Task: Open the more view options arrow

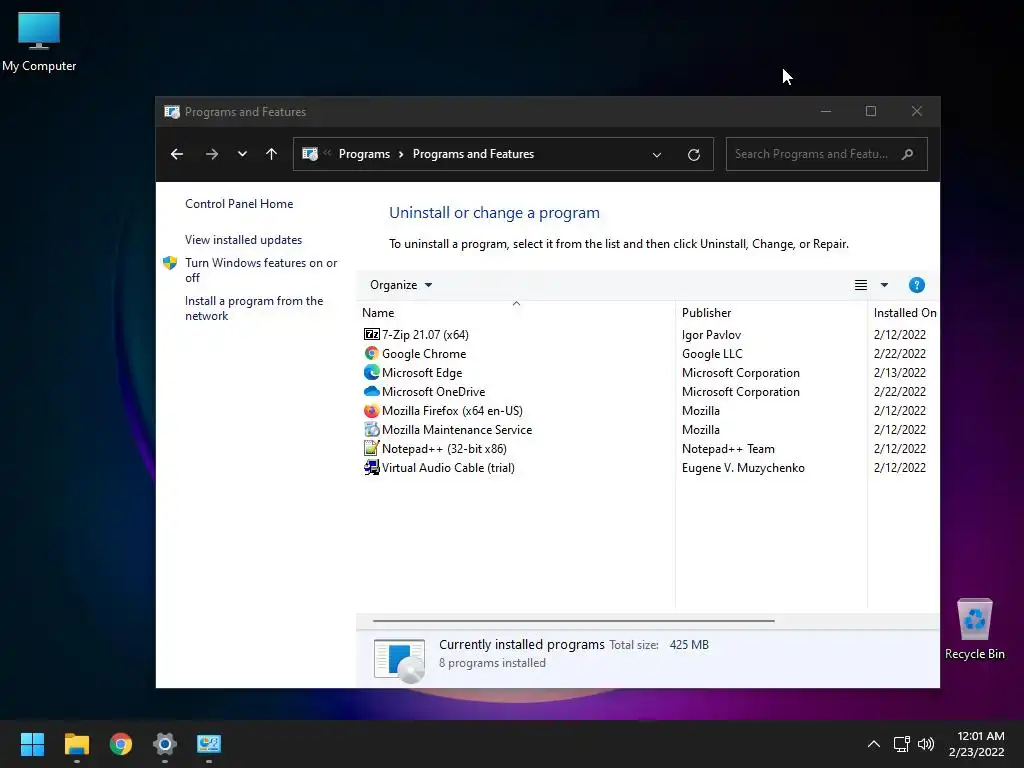Action: point(884,285)
